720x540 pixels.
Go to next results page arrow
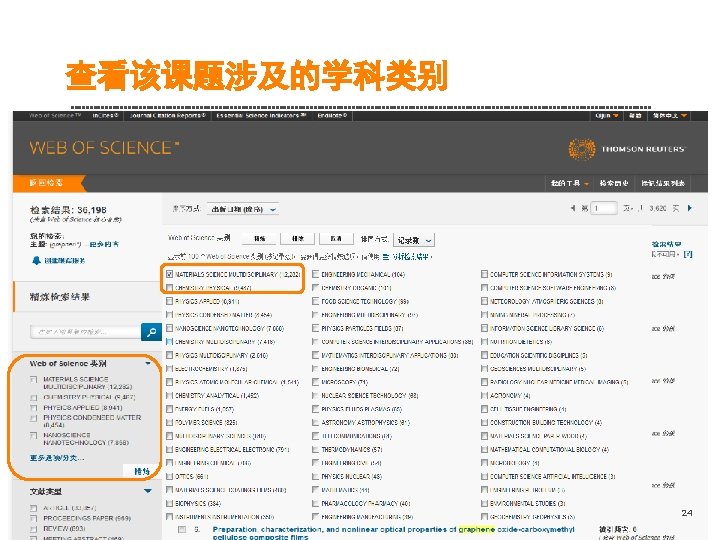pos(690,208)
